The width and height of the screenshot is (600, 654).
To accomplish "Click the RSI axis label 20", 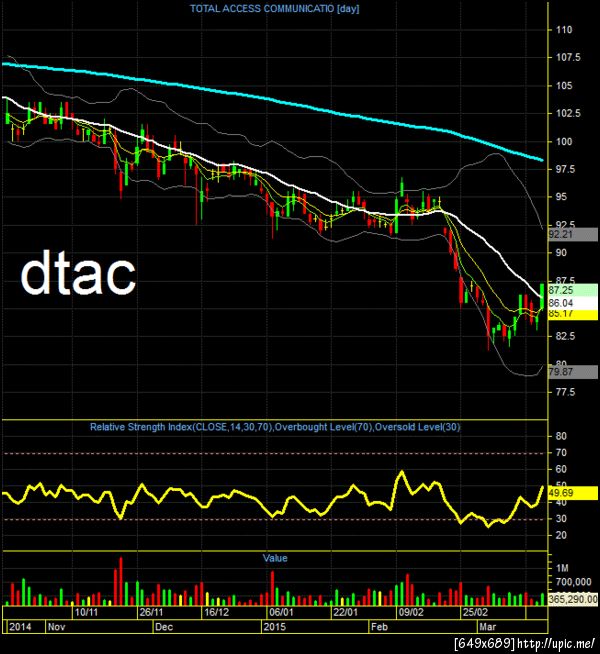I will 561,535.
